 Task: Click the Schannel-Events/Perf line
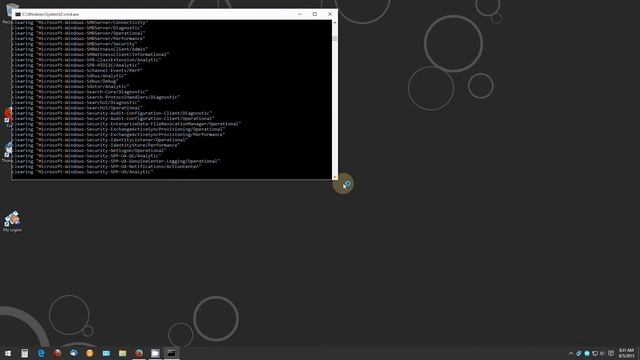click(77, 70)
